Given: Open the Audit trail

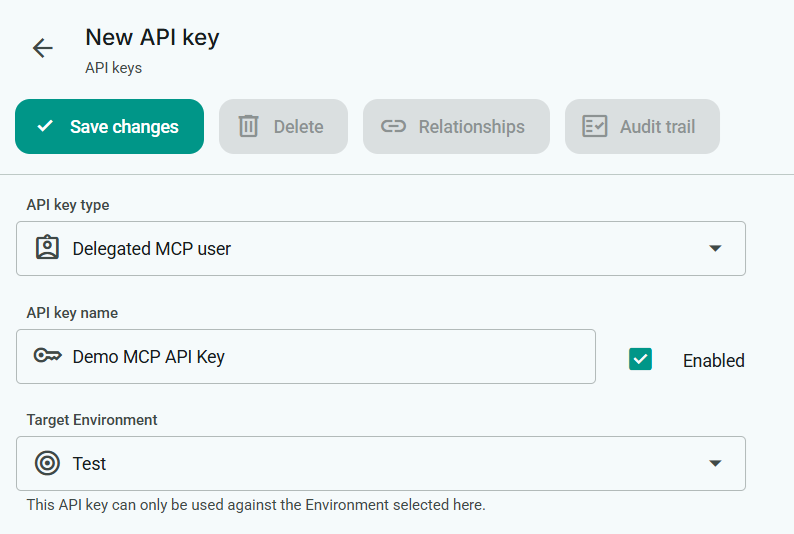Looking at the screenshot, I should pos(642,127).
